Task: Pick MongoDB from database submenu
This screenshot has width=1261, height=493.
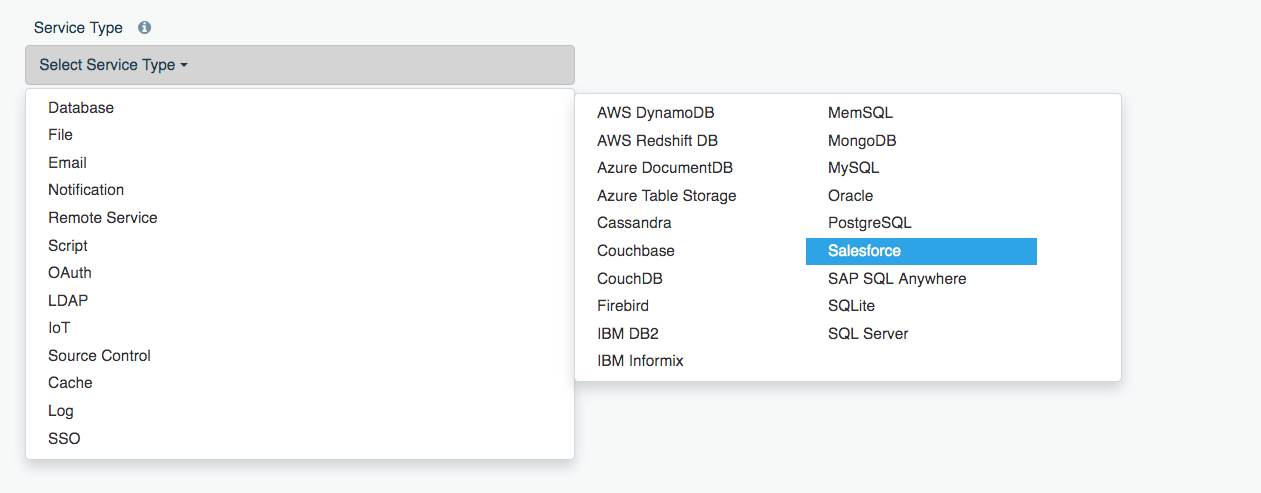Action: click(x=862, y=141)
